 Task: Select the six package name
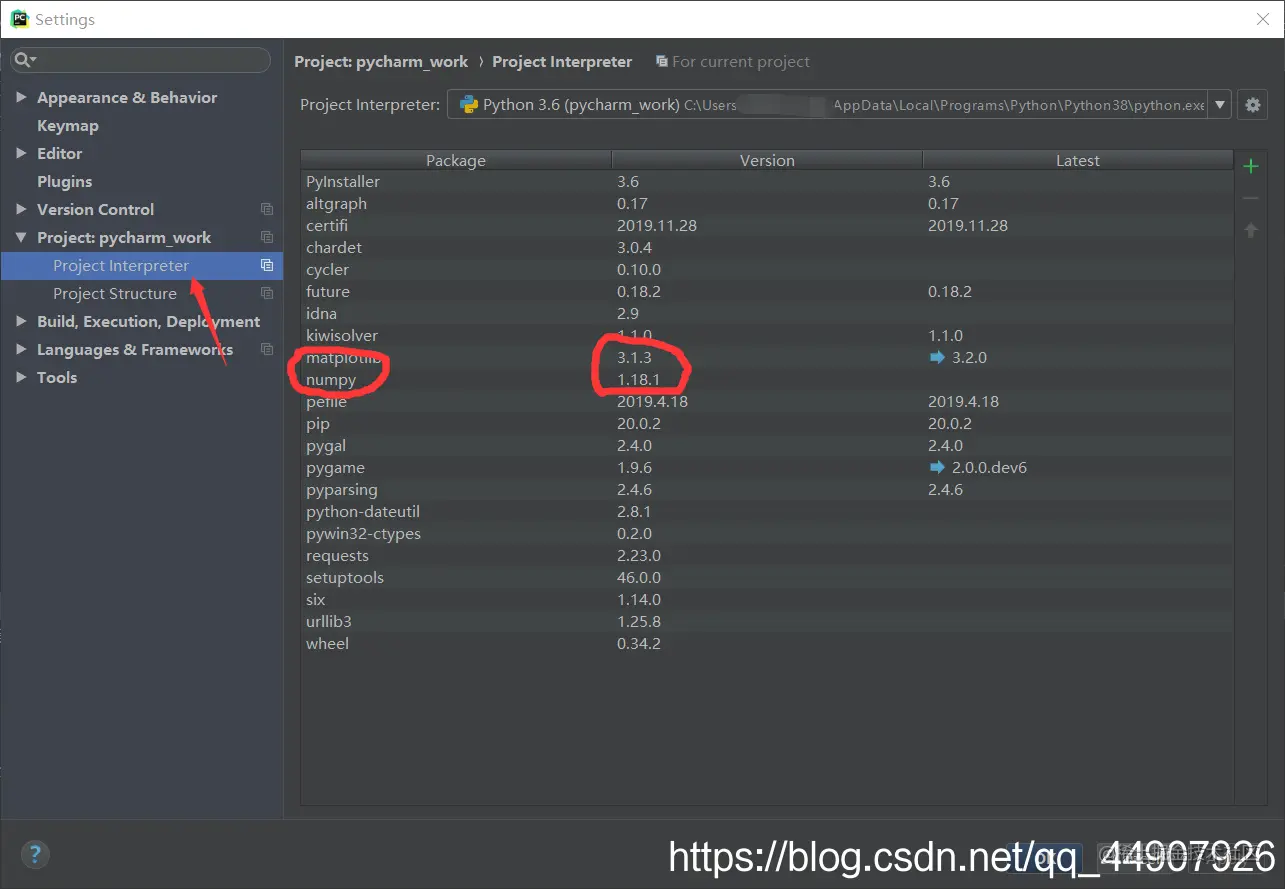(316, 599)
